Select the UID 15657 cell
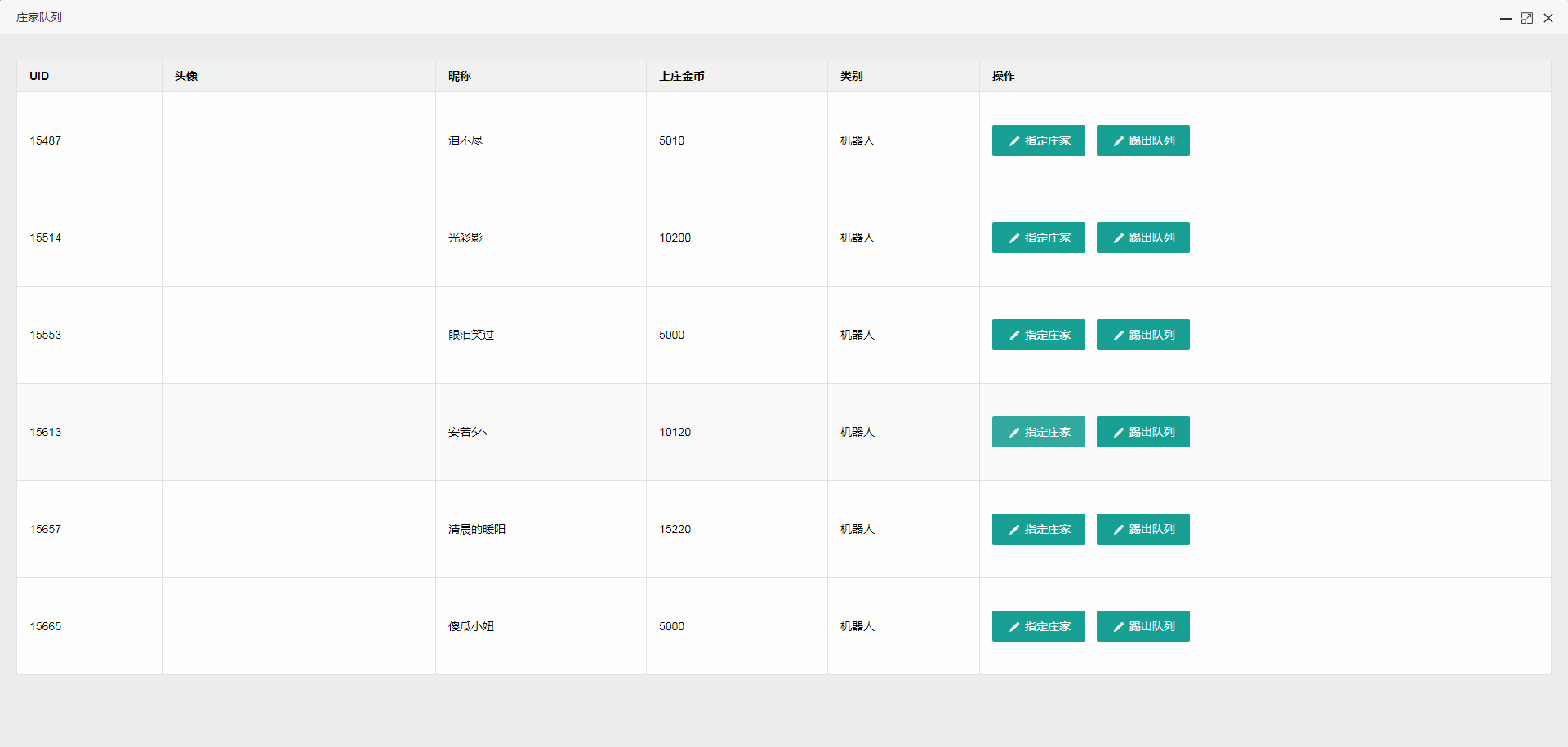 tap(46, 529)
